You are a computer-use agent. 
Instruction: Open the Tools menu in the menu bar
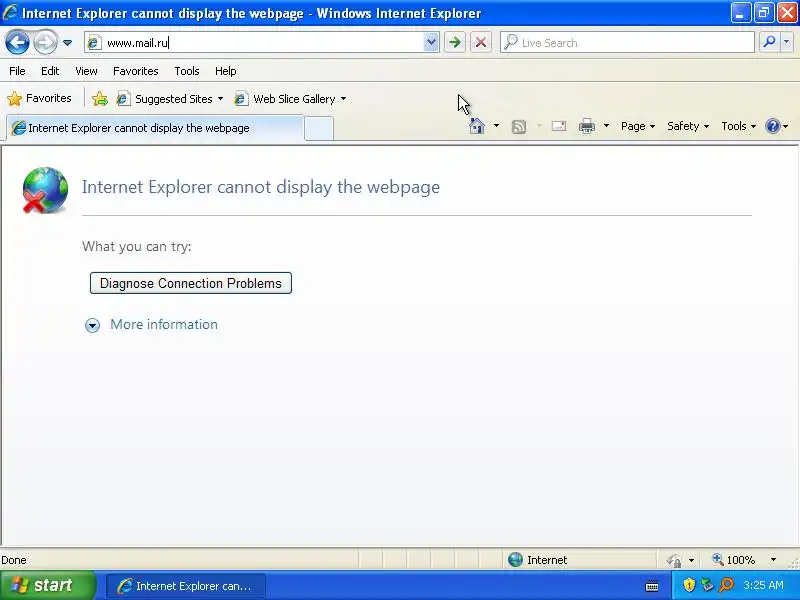point(187,71)
